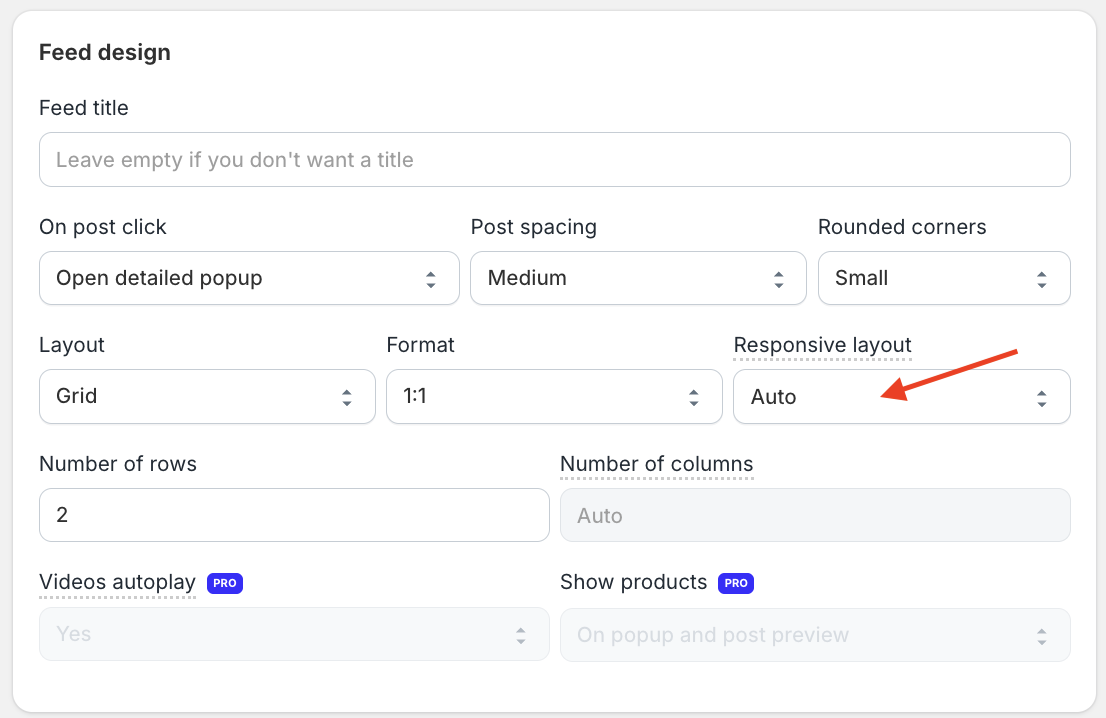Click the Number of columns label
This screenshot has width=1106, height=718.
click(656, 464)
